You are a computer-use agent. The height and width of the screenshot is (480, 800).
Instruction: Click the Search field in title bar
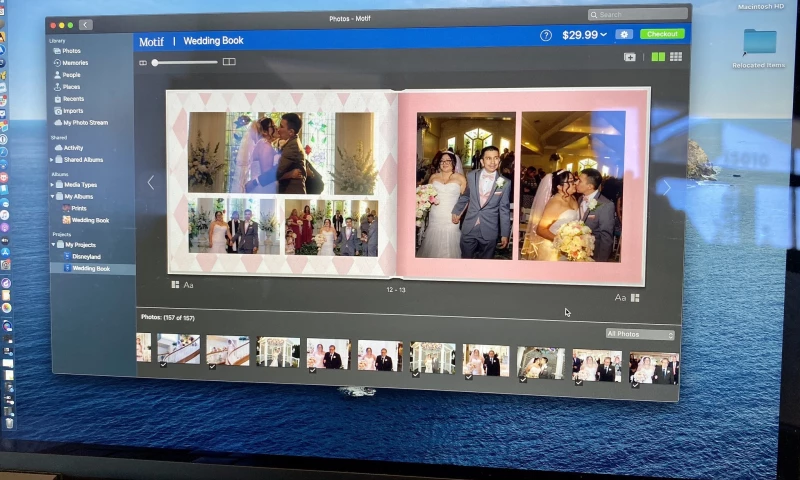pos(637,15)
